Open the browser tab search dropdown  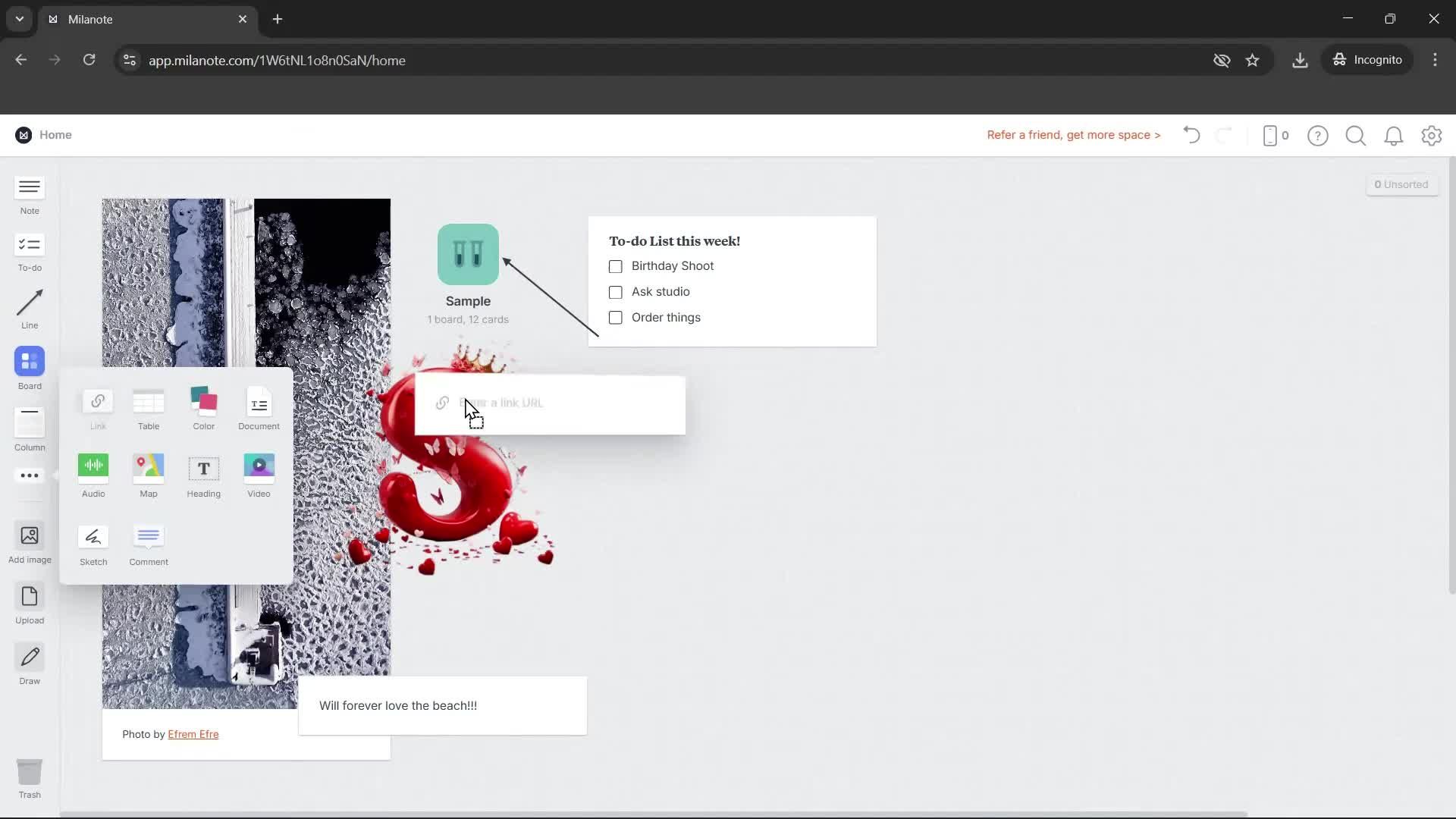tap(19, 19)
